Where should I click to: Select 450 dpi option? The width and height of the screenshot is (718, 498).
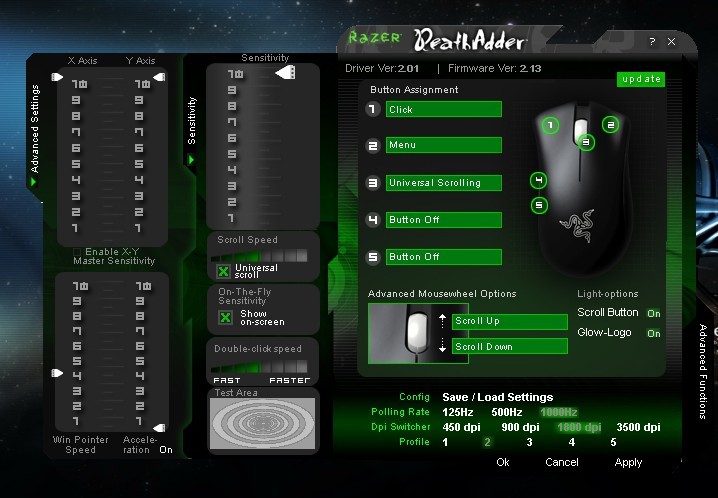pos(461,427)
